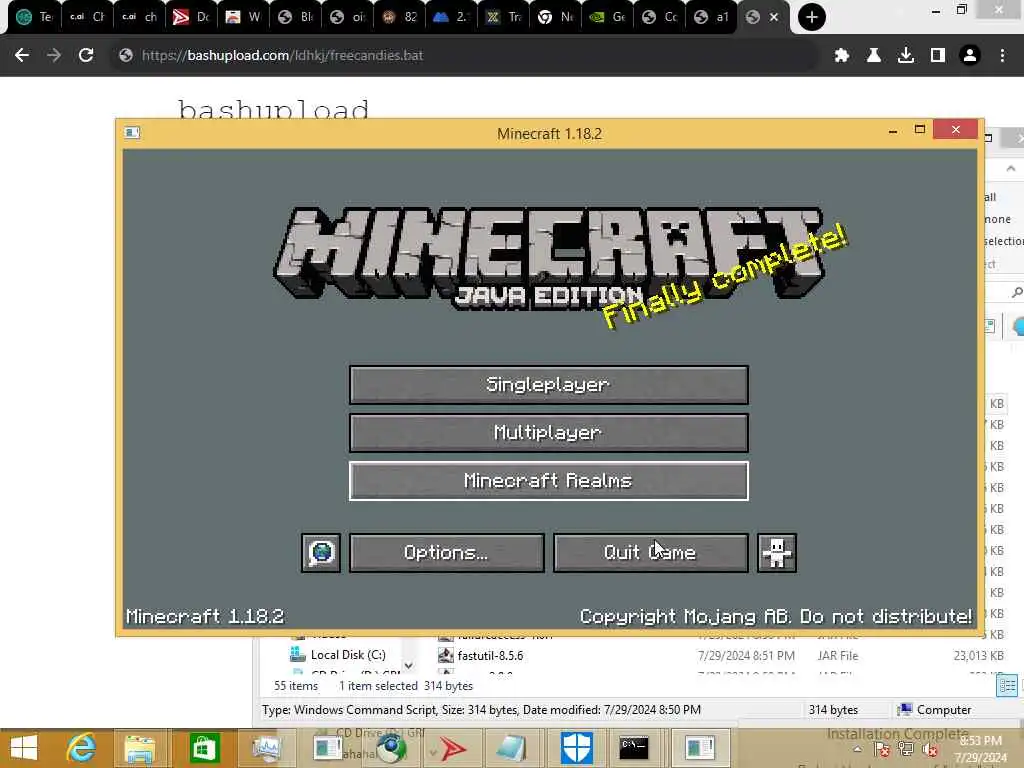Select Local Disk (C:) in Explorer tree

pyautogui.click(x=348, y=654)
